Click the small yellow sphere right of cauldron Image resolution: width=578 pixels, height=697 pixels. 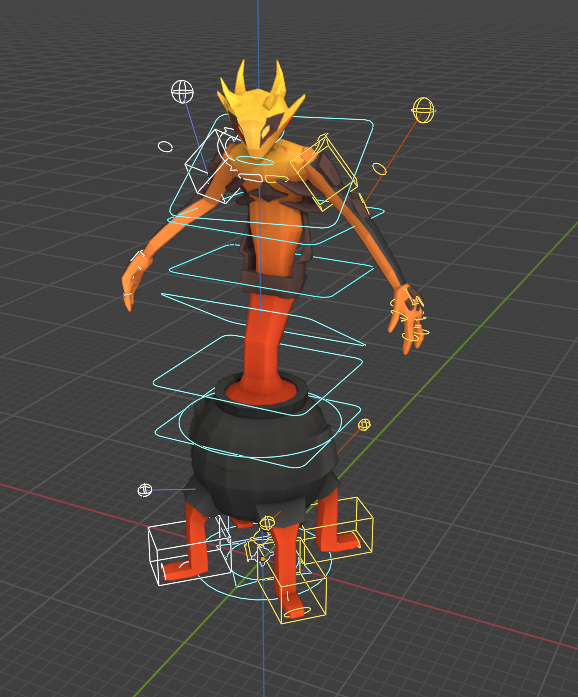tap(364, 425)
